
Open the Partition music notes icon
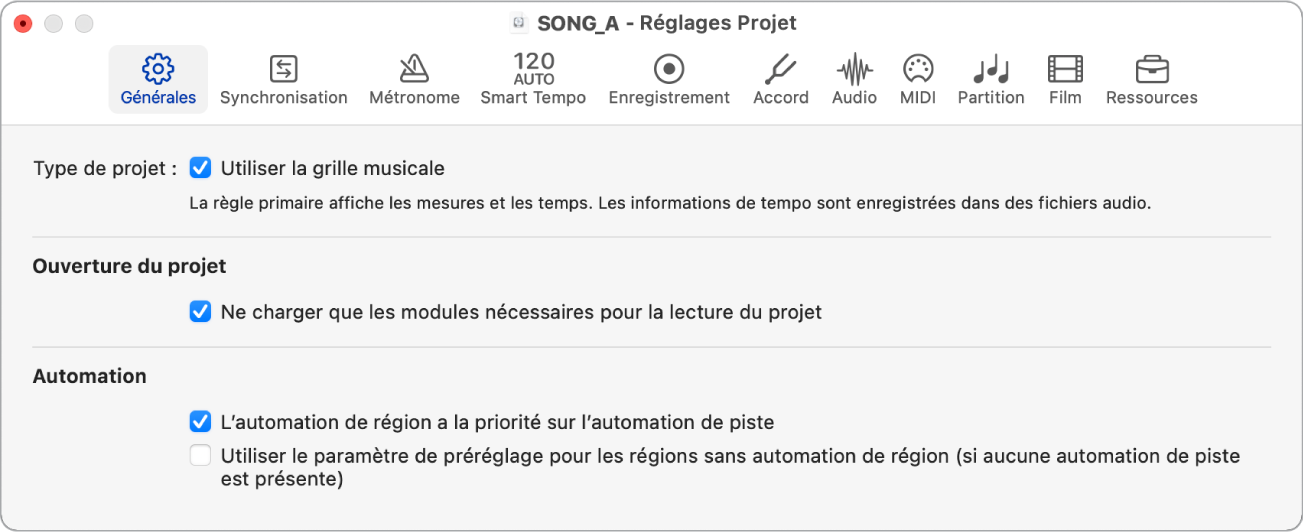point(990,69)
